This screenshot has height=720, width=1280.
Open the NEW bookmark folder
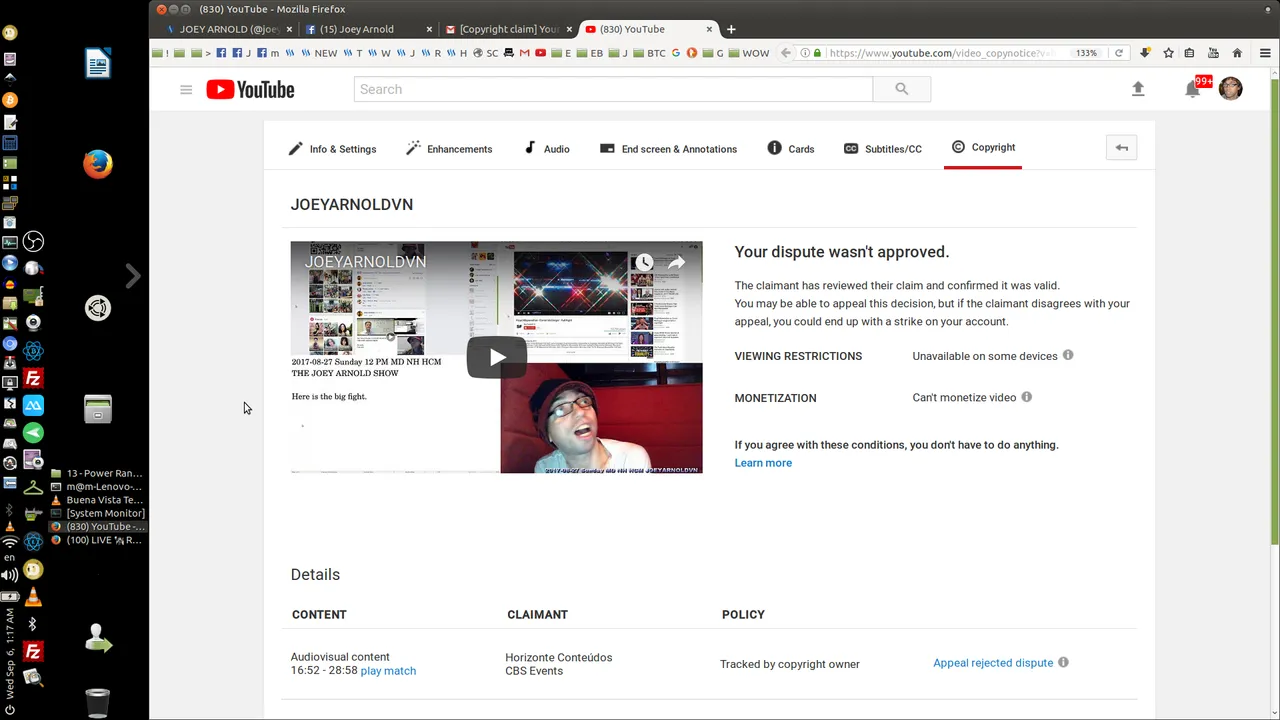(319, 53)
